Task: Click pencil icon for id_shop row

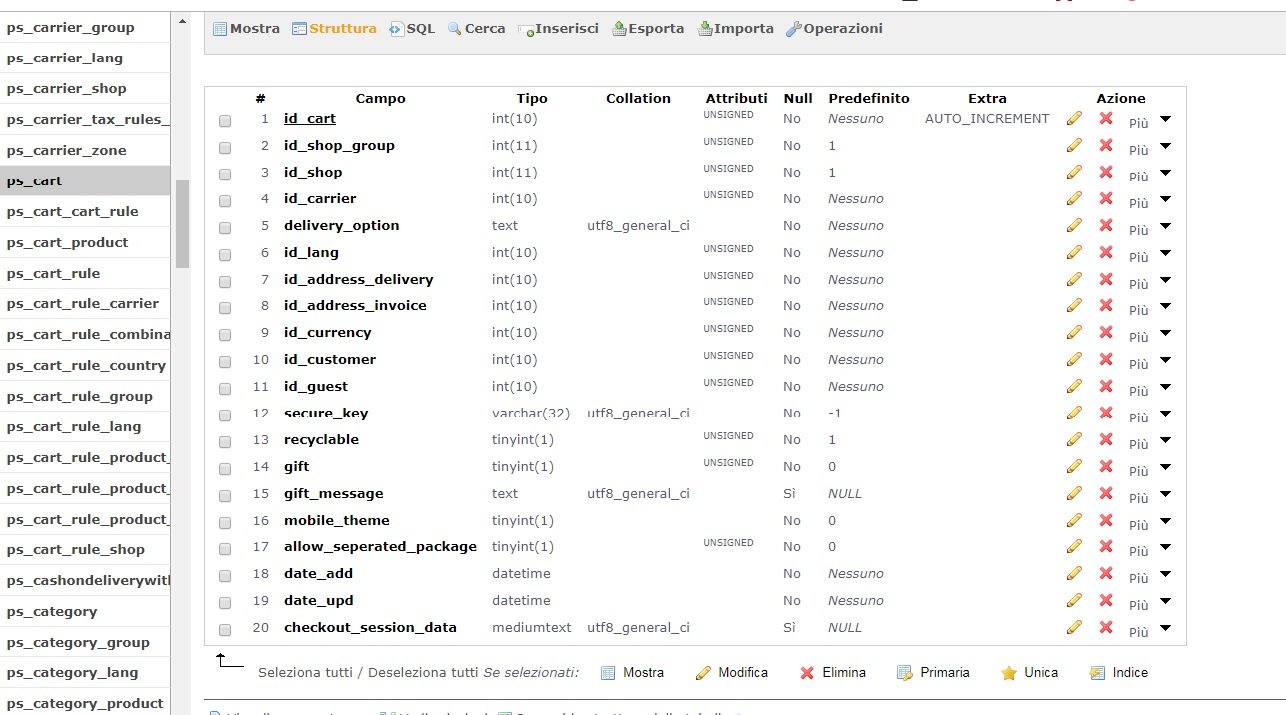Action: (x=1074, y=172)
